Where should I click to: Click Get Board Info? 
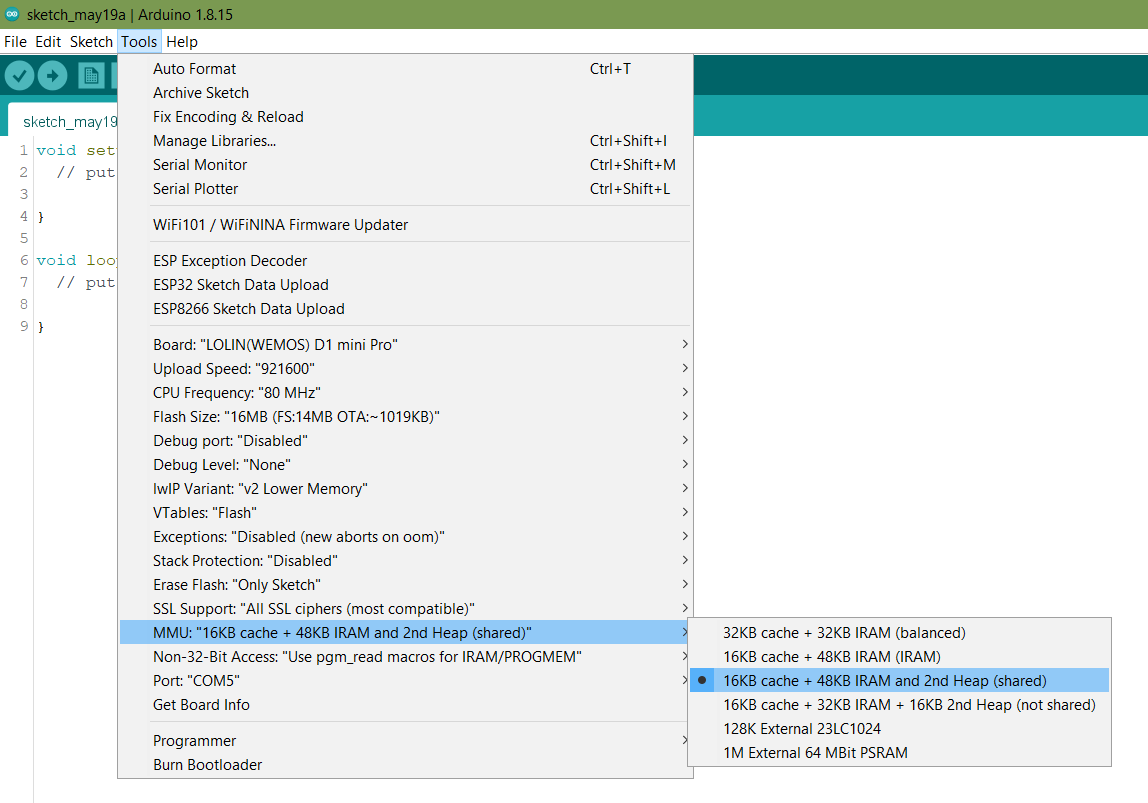(x=203, y=704)
